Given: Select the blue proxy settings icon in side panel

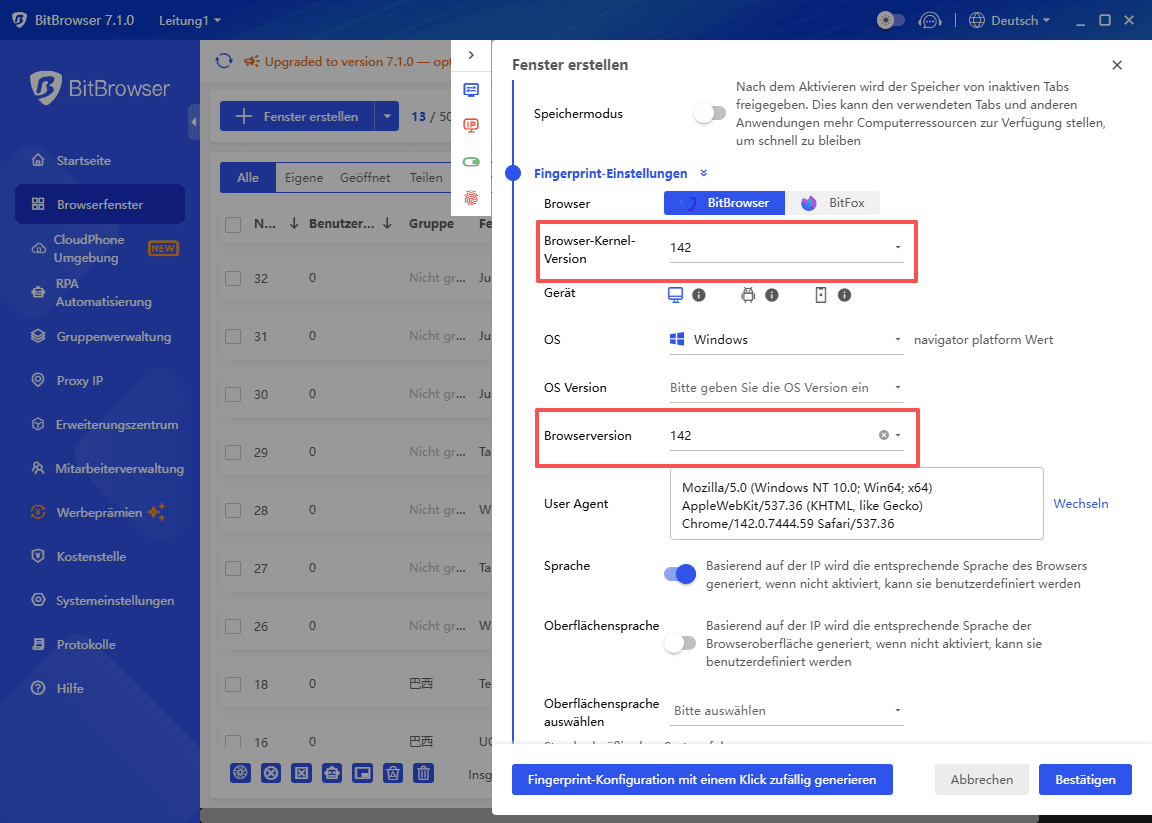Looking at the screenshot, I should pyautogui.click(x=471, y=88).
